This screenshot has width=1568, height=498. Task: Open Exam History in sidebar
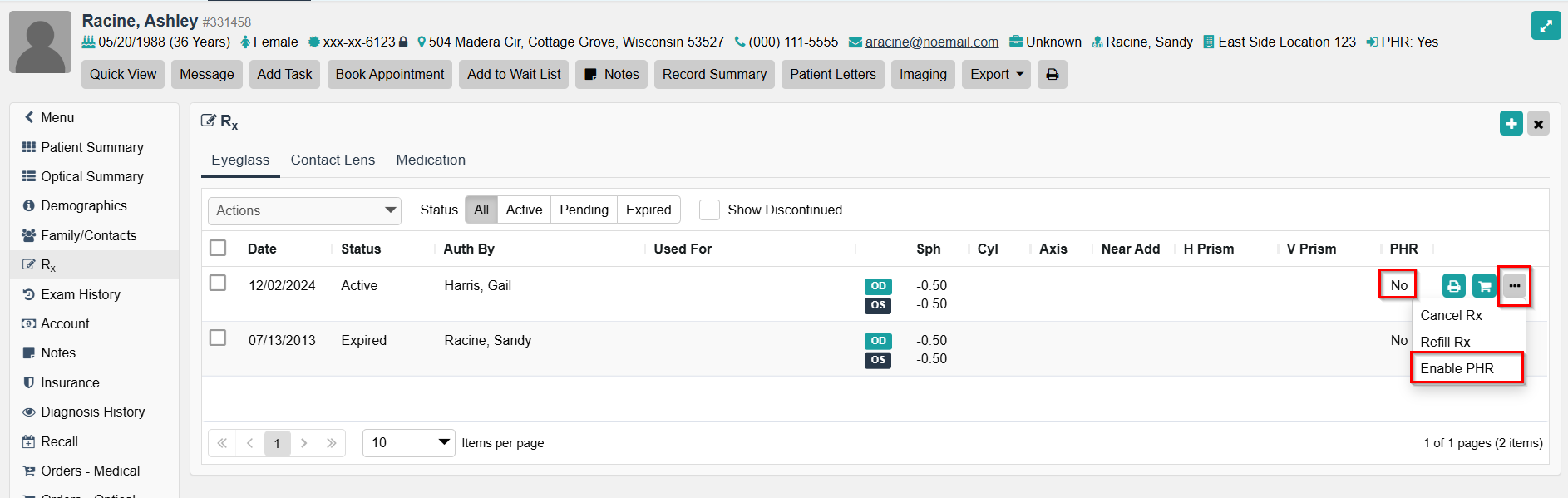click(81, 294)
